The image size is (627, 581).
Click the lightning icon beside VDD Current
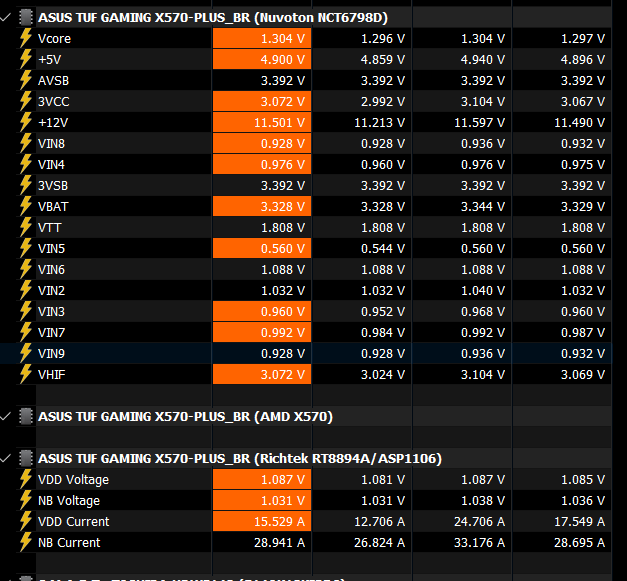(26, 521)
